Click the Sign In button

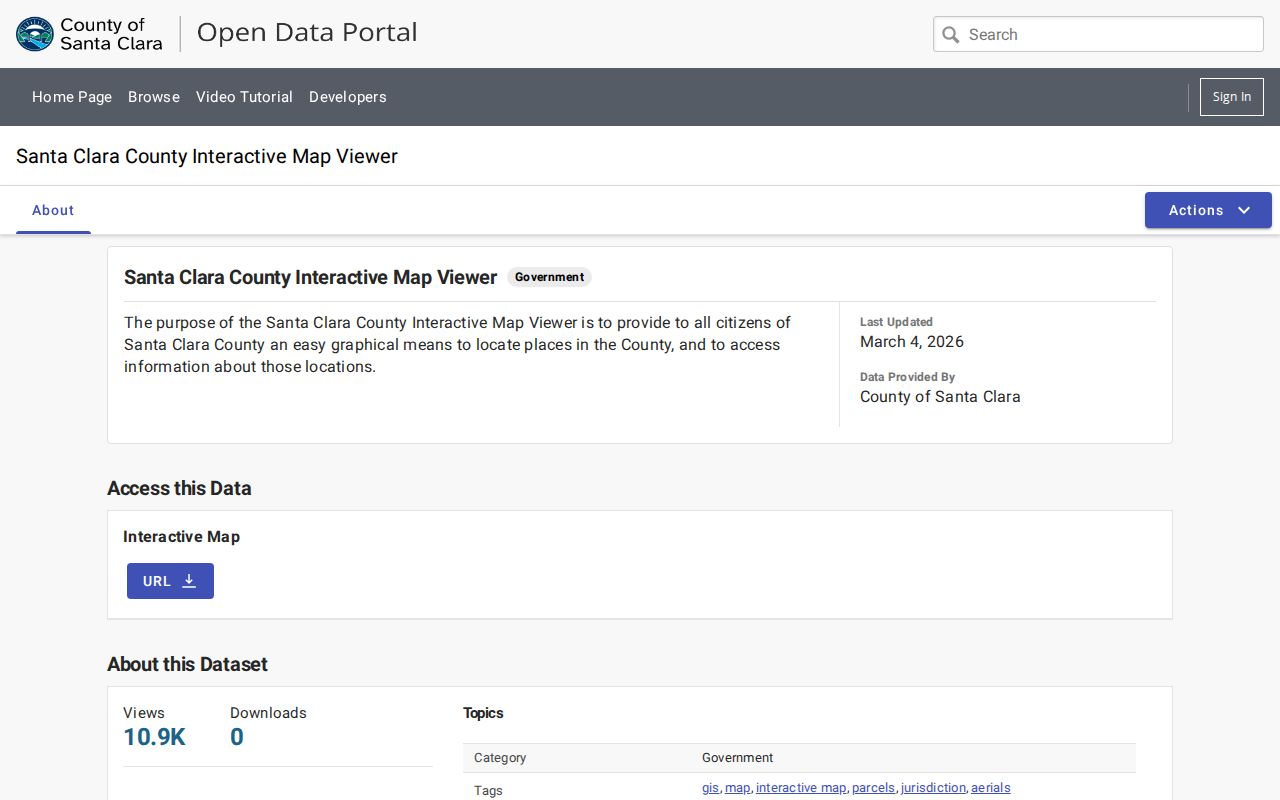(x=1232, y=97)
